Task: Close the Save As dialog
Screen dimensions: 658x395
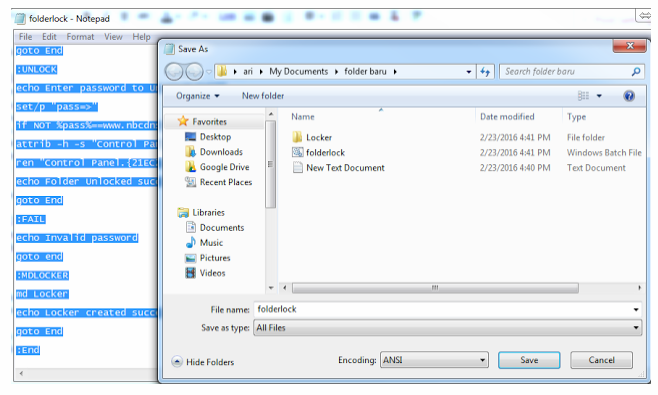Action: coord(629,46)
